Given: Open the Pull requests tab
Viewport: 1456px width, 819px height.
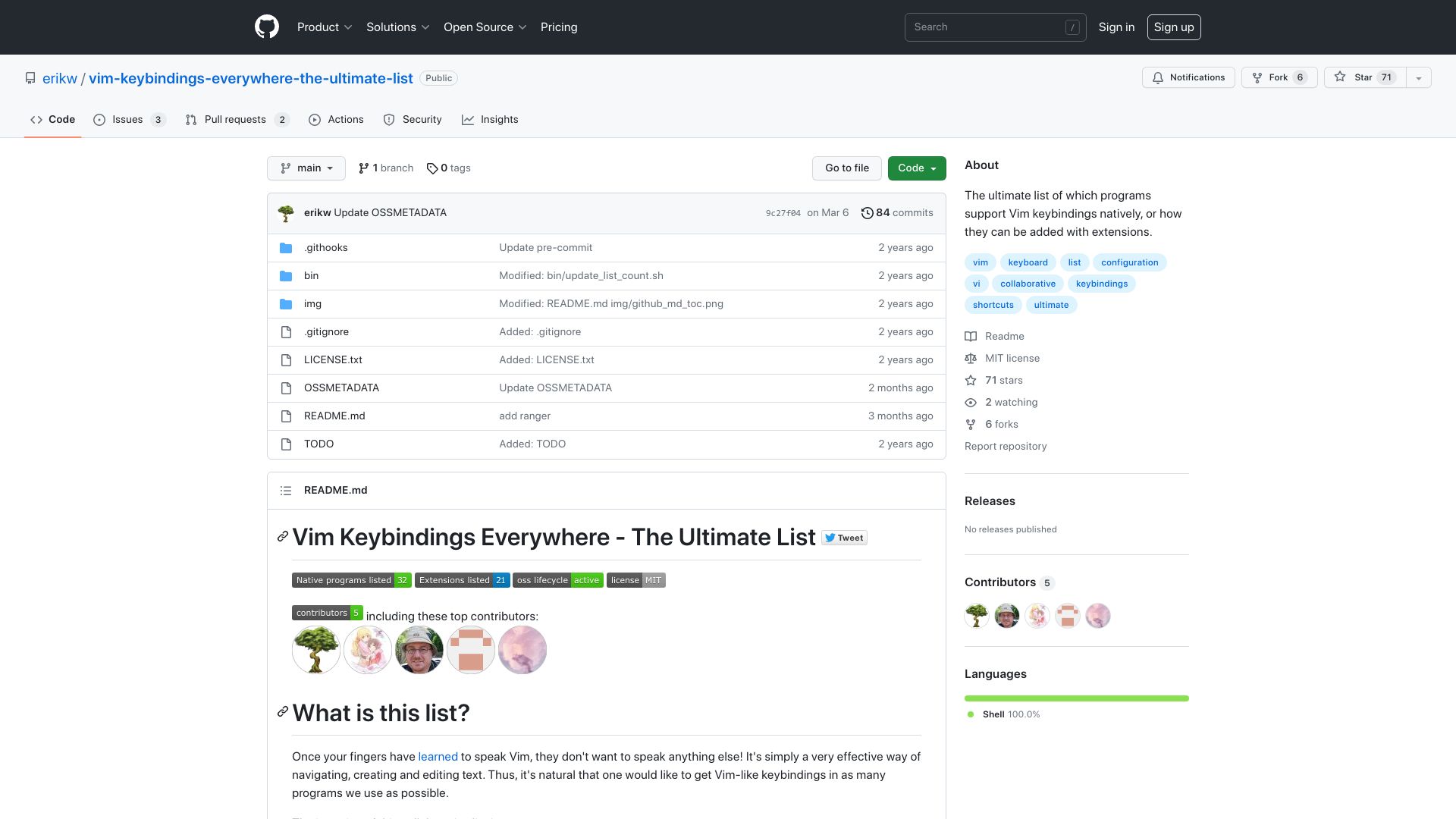Looking at the screenshot, I should pos(237,120).
